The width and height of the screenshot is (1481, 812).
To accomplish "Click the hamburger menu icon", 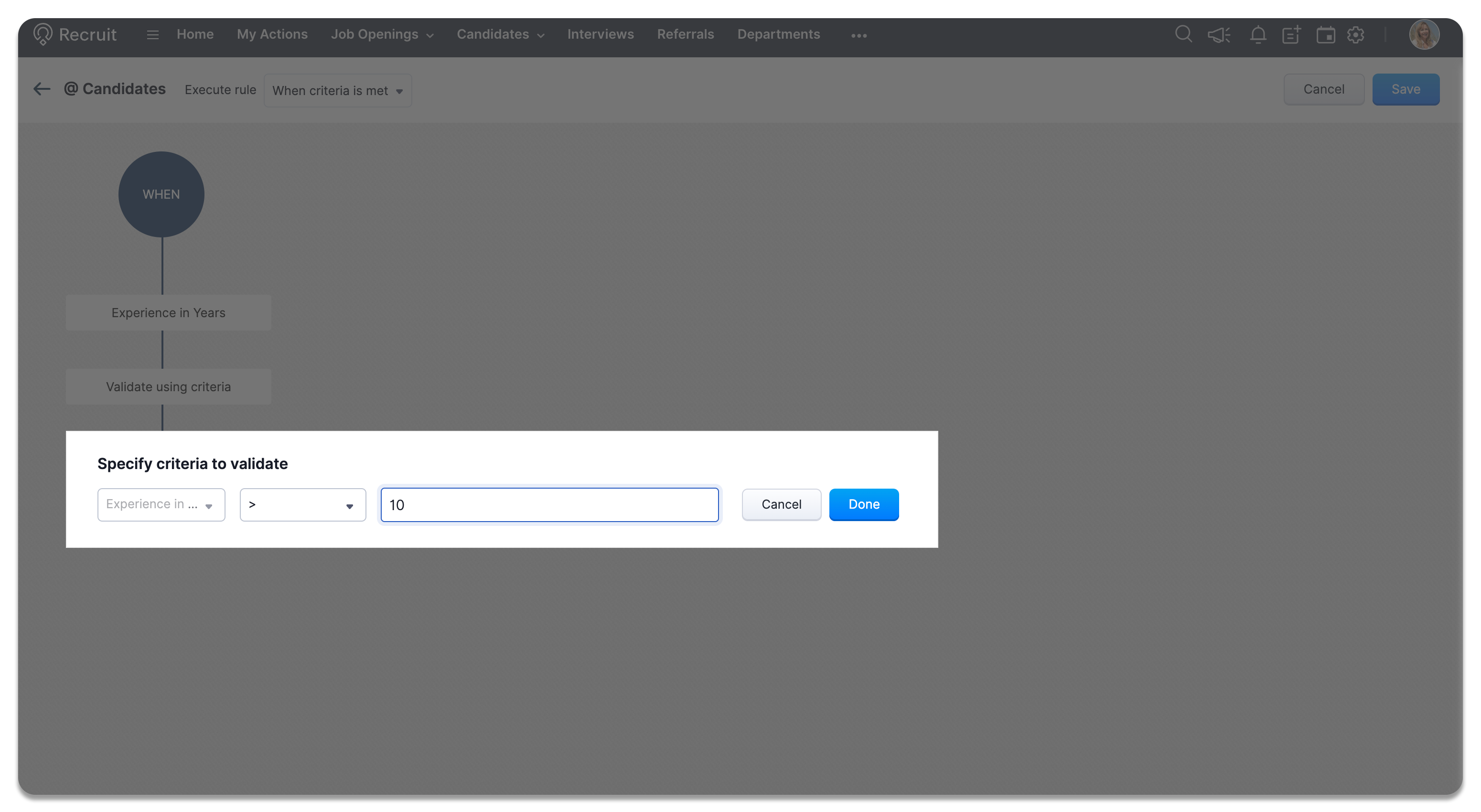I will coord(152,35).
